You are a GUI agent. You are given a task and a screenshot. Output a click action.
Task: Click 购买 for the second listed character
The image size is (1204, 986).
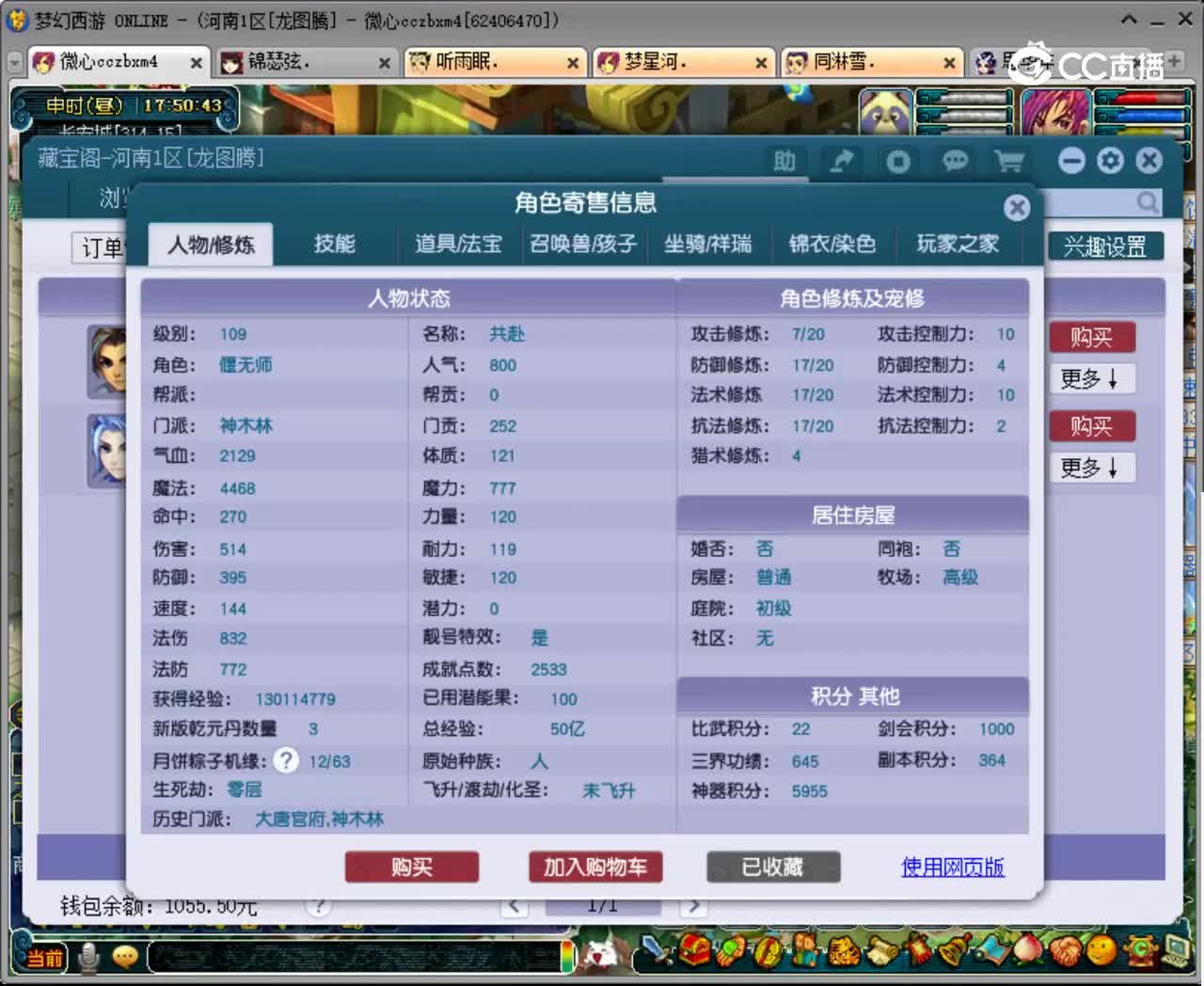pos(1092,426)
